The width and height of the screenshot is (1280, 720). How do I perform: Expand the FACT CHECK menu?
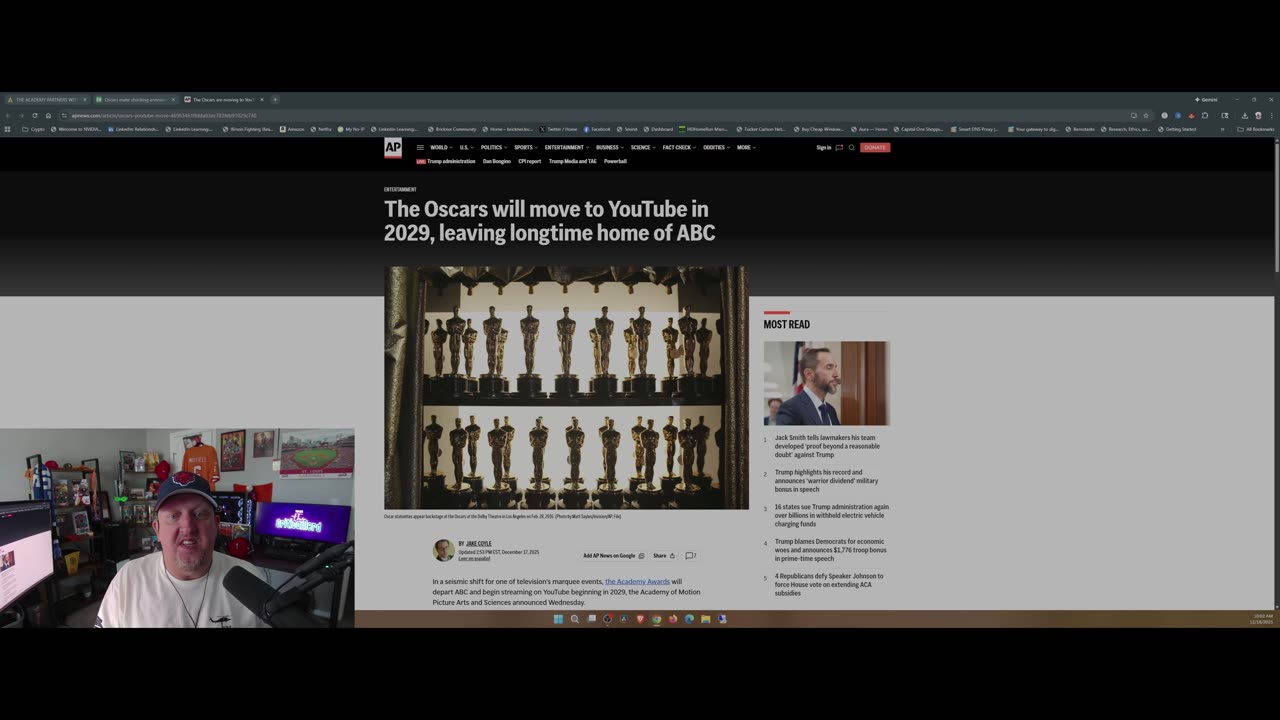pyautogui.click(x=679, y=148)
